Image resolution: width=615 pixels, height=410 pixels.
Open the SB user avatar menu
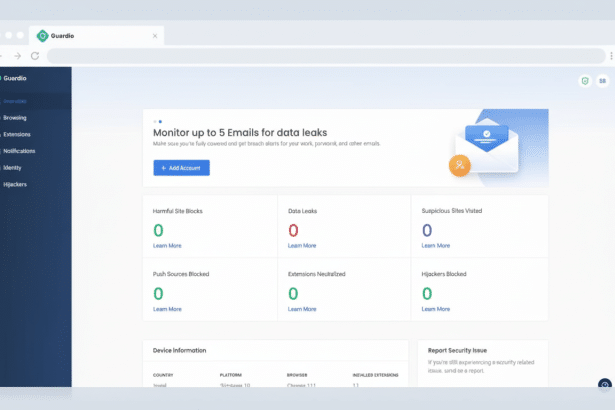(602, 81)
